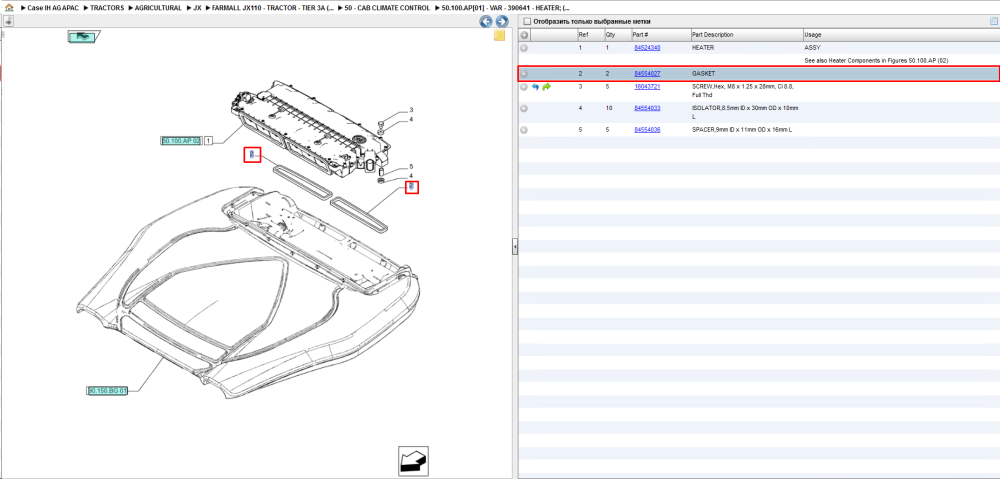Select the GASKET description cell
1000x479 pixels.
click(x=703, y=74)
